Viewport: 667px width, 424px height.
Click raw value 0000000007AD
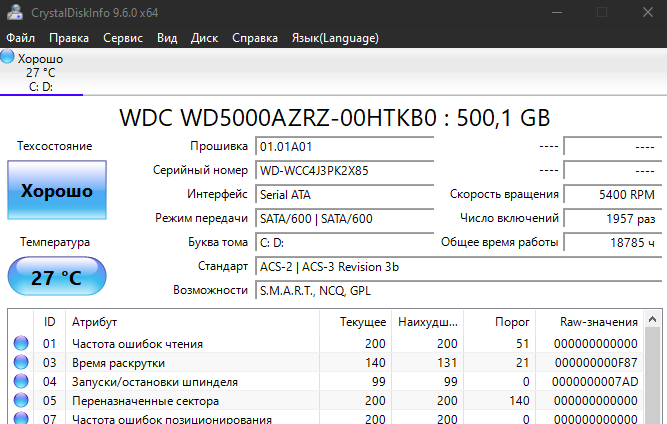tap(595, 381)
